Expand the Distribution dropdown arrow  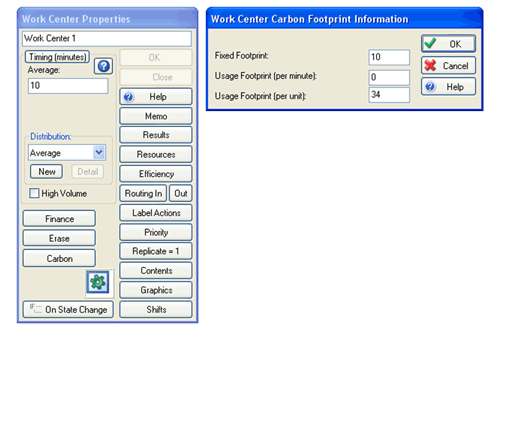(x=99, y=153)
